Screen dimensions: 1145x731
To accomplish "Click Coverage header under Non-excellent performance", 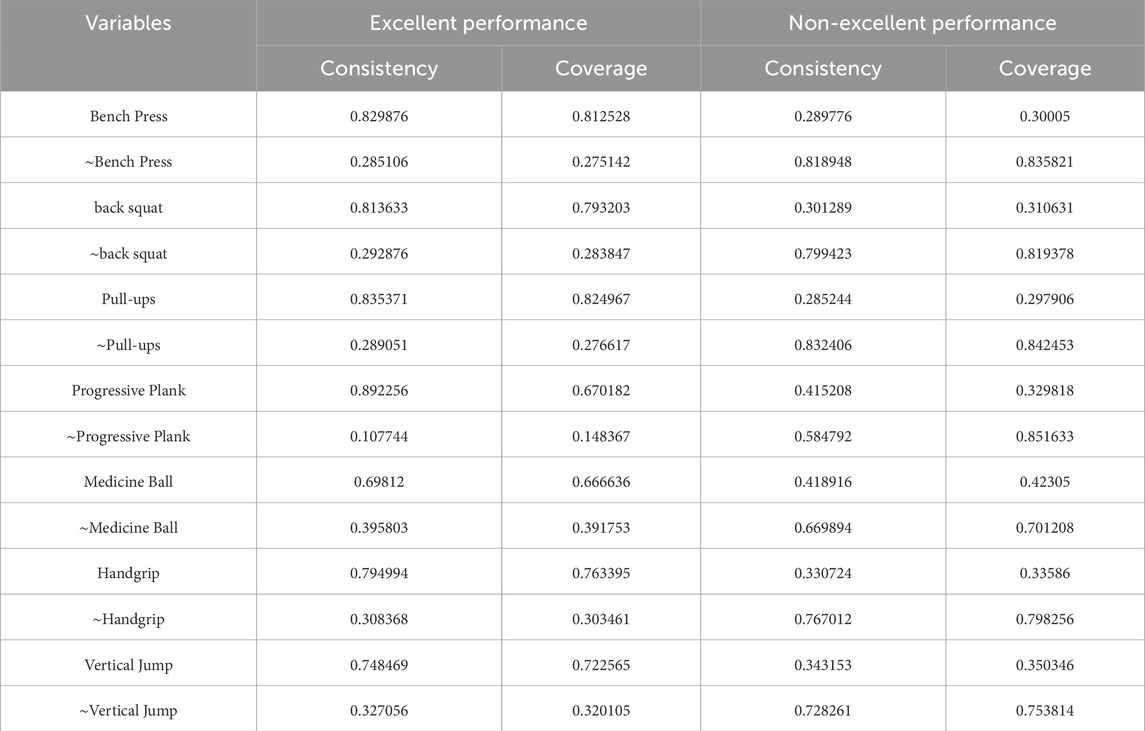I will click(x=1045, y=69).
